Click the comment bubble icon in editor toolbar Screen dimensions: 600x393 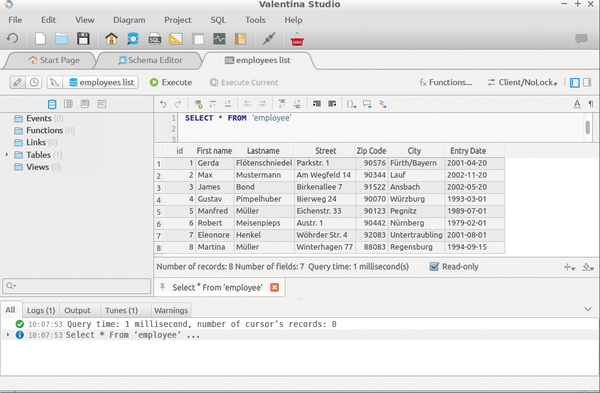pos(367,104)
